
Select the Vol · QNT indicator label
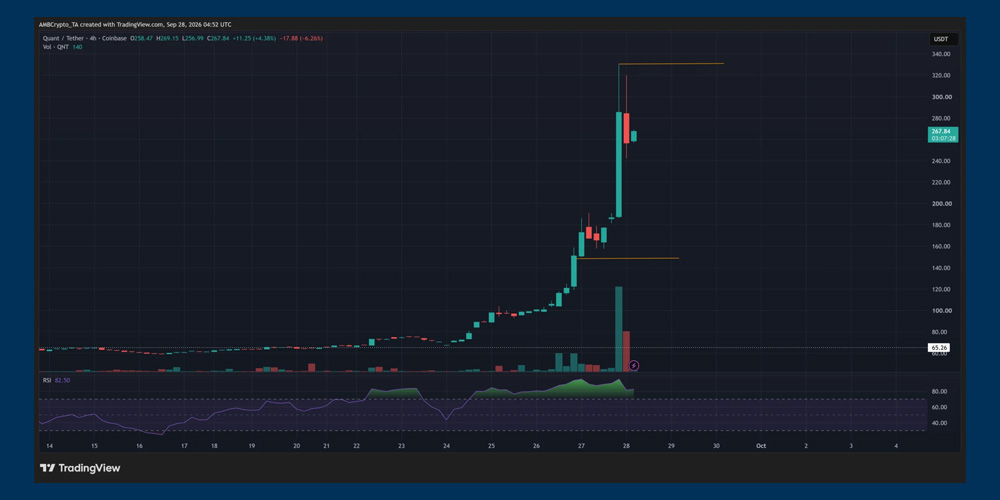[x=55, y=47]
